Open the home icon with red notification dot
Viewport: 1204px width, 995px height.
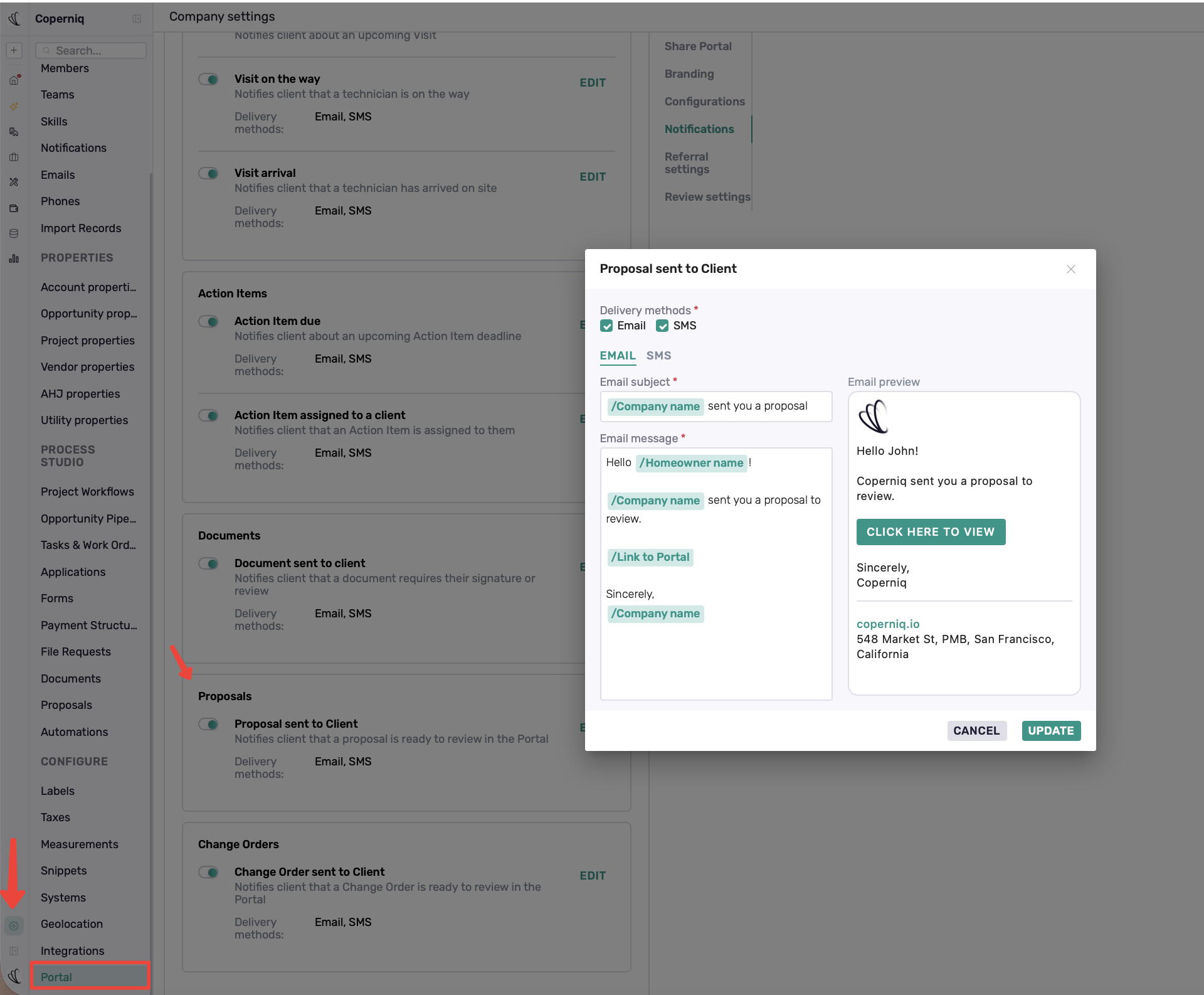(x=14, y=80)
